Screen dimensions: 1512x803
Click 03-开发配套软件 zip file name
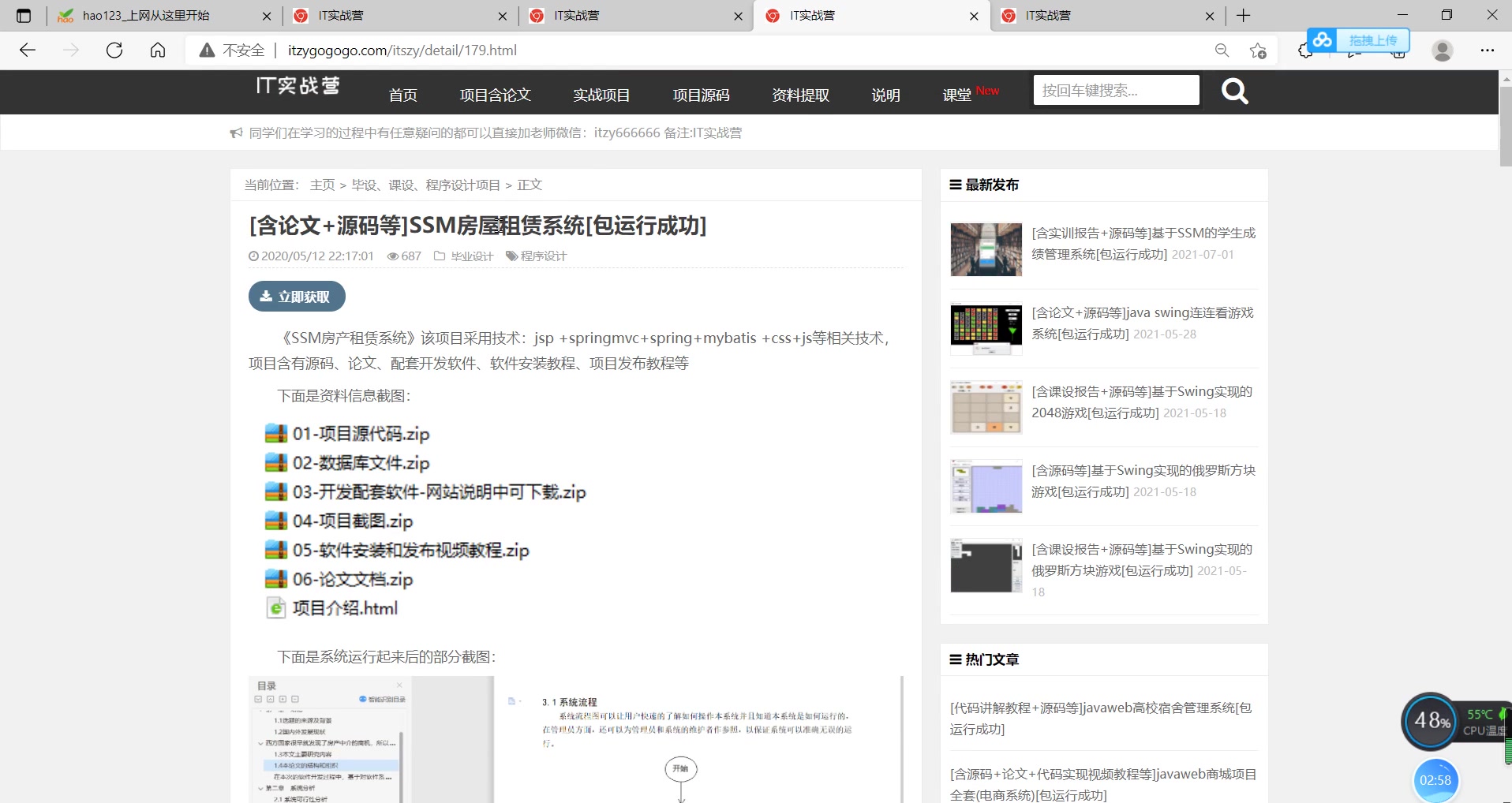click(x=440, y=491)
